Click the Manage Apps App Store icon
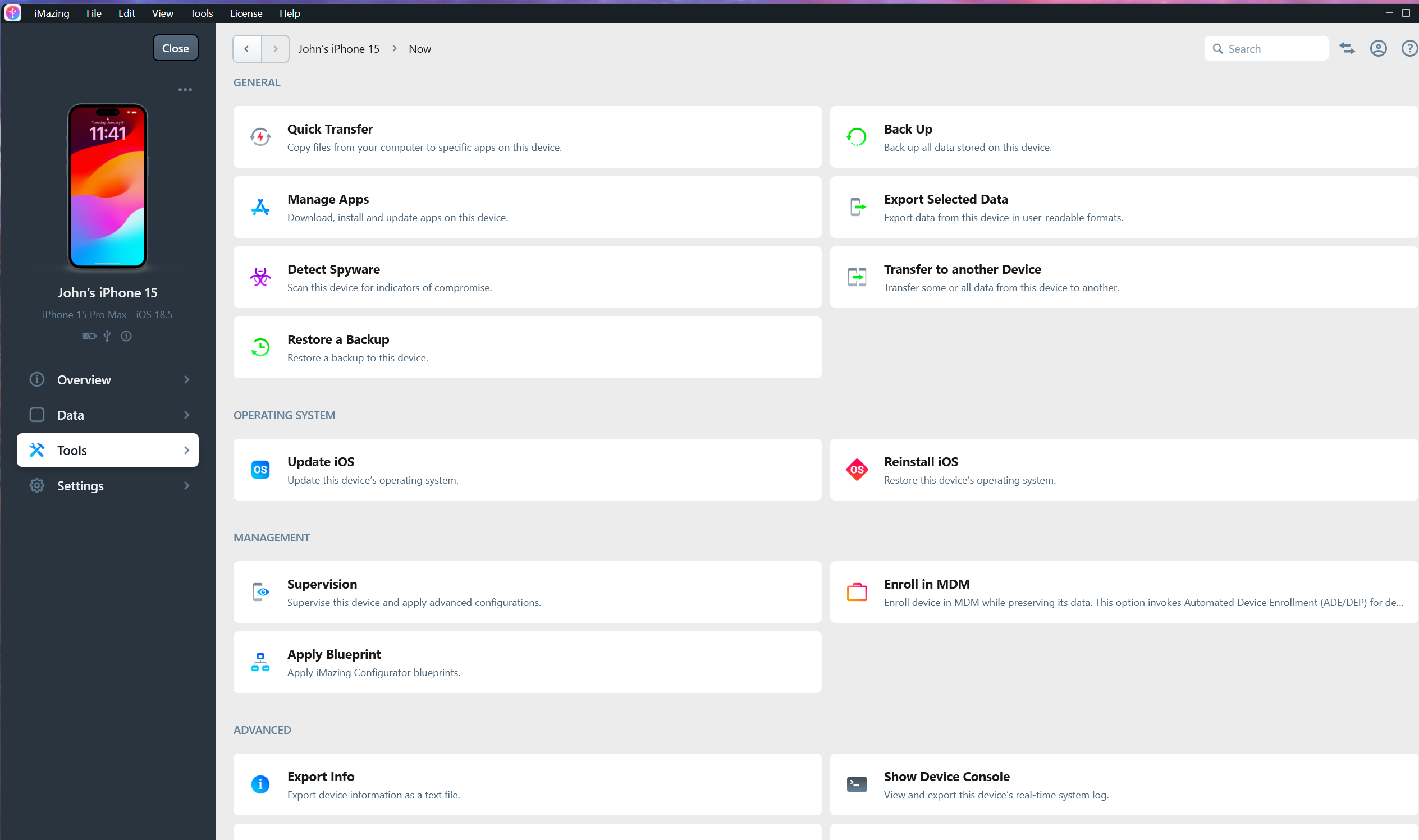The width and height of the screenshot is (1419, 840). pos(260,207)
